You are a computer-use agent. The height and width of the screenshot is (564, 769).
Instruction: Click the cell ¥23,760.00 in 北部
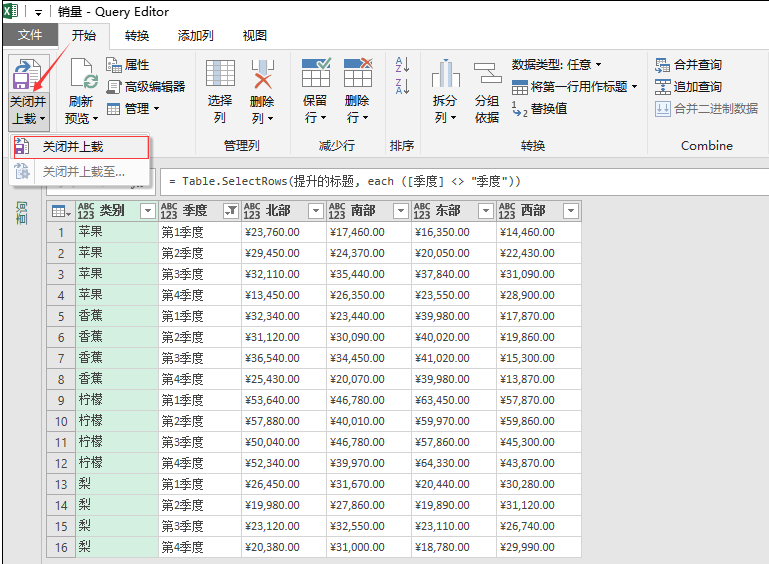pyautogui.click(x=283, y=232)
